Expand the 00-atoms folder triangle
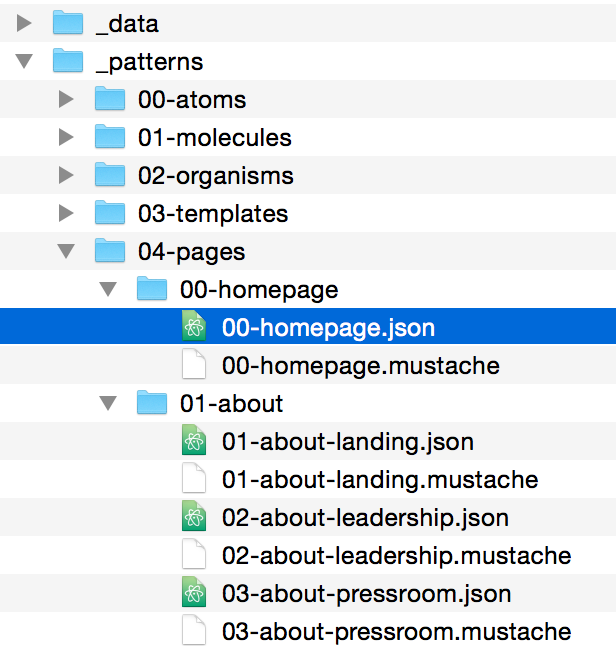Viewport: 616px width, 650px height. [66, 99]
